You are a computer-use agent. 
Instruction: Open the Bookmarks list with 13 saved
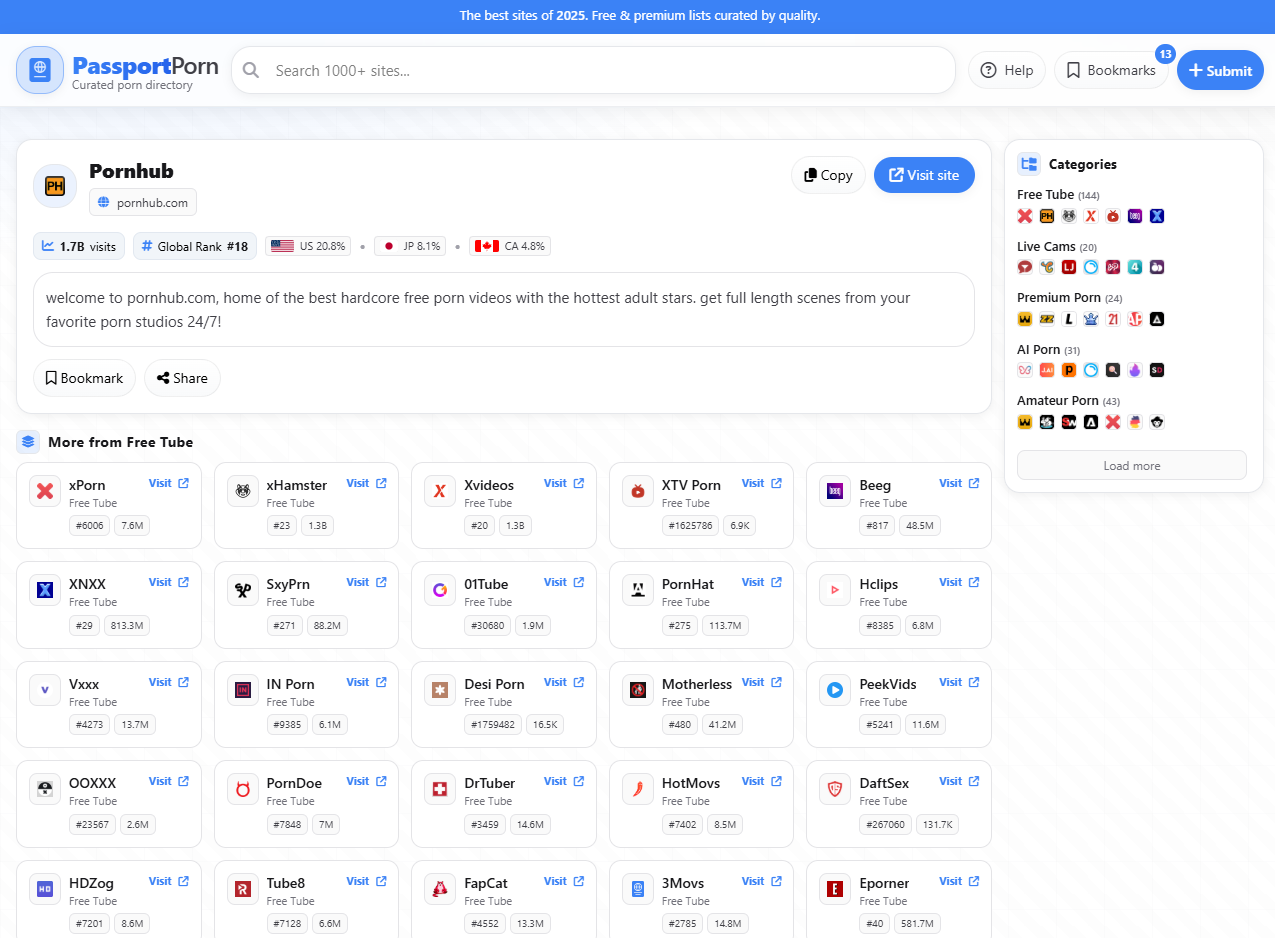(x=1110, y=70)
